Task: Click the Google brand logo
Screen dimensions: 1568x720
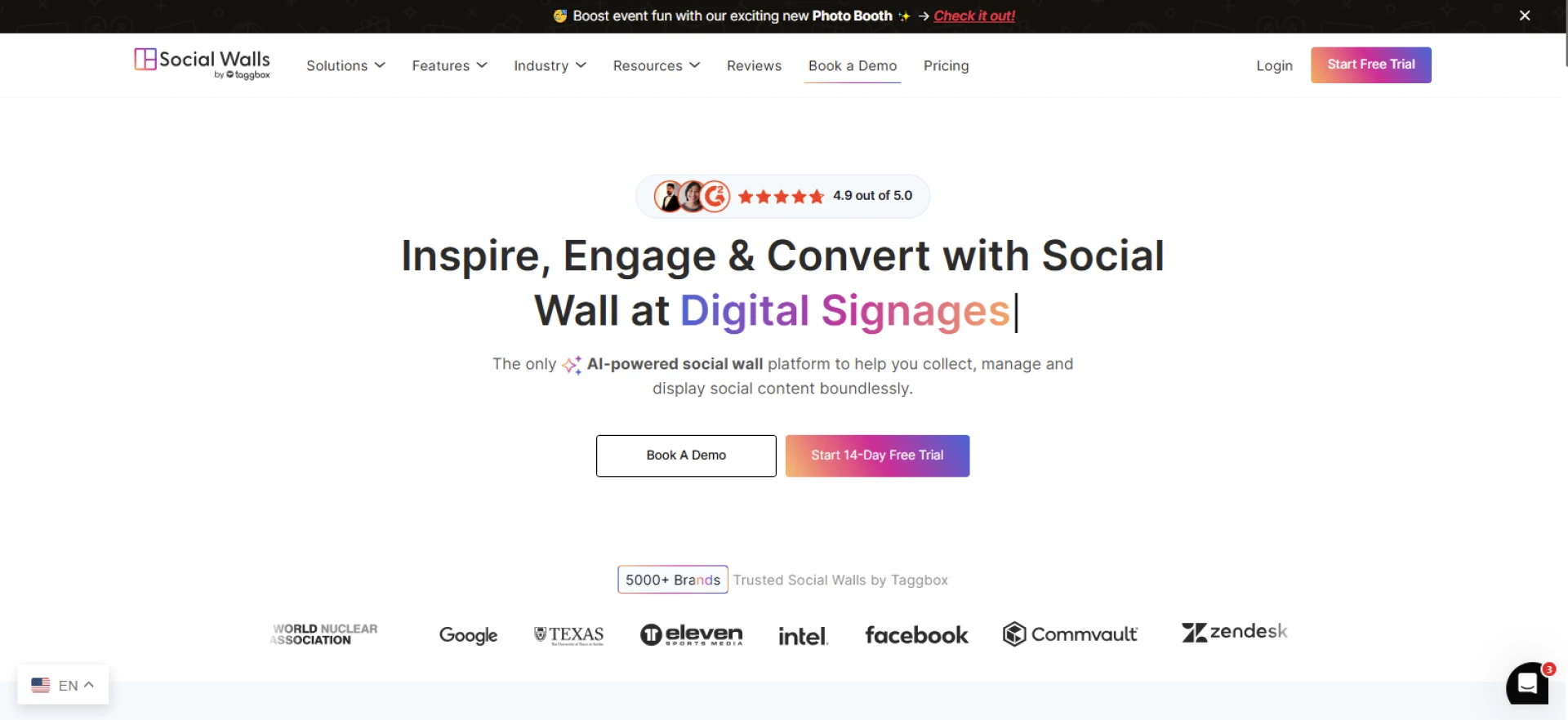Action: pos(468,634)
